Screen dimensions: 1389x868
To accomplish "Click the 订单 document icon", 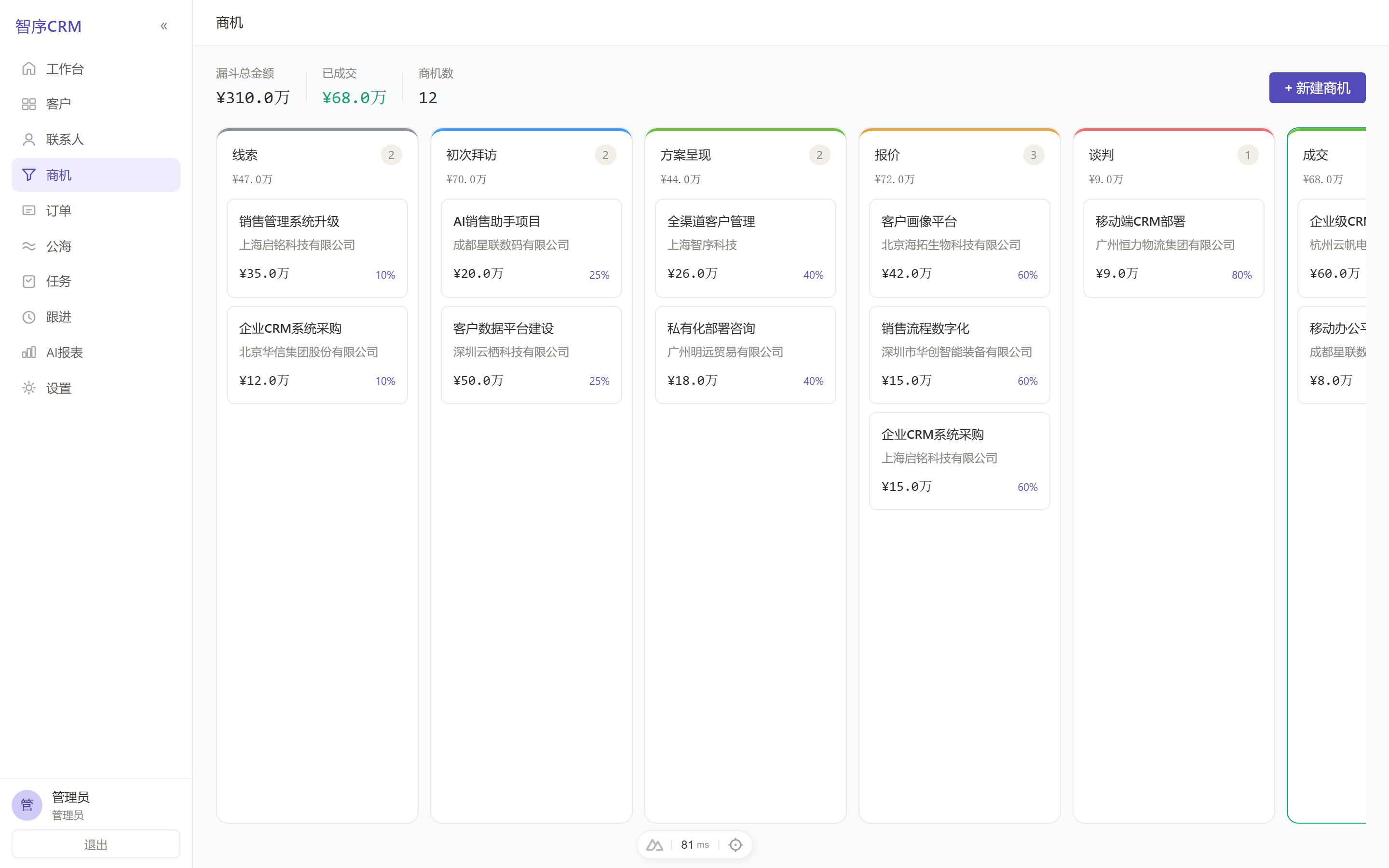I will 29,211.
